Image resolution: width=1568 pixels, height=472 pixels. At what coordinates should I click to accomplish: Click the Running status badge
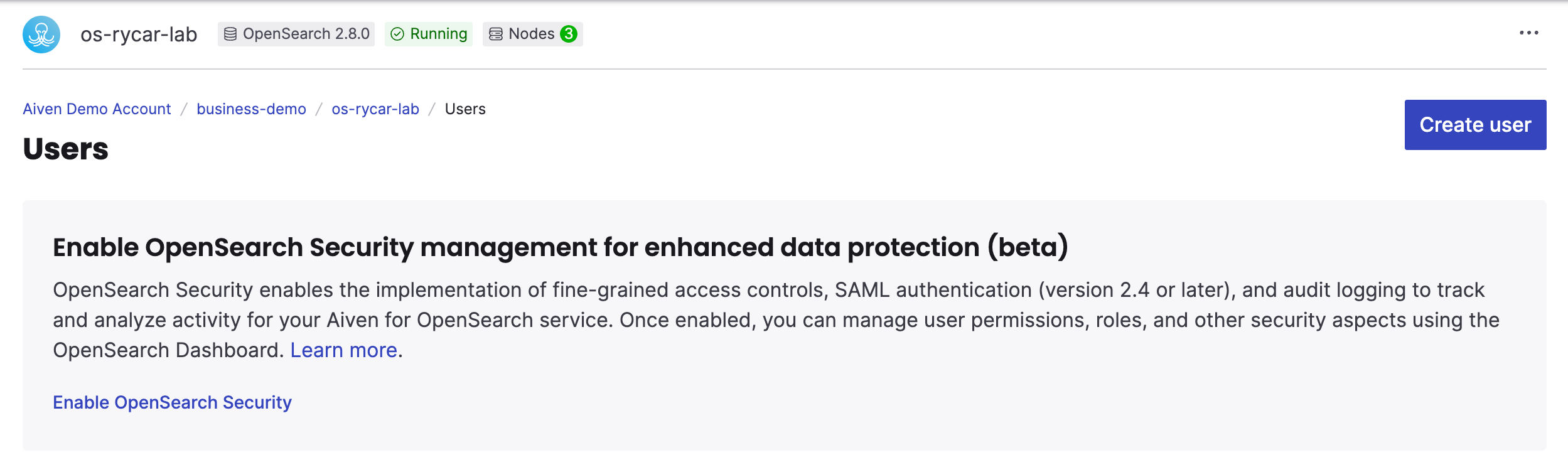pos(430,35)
